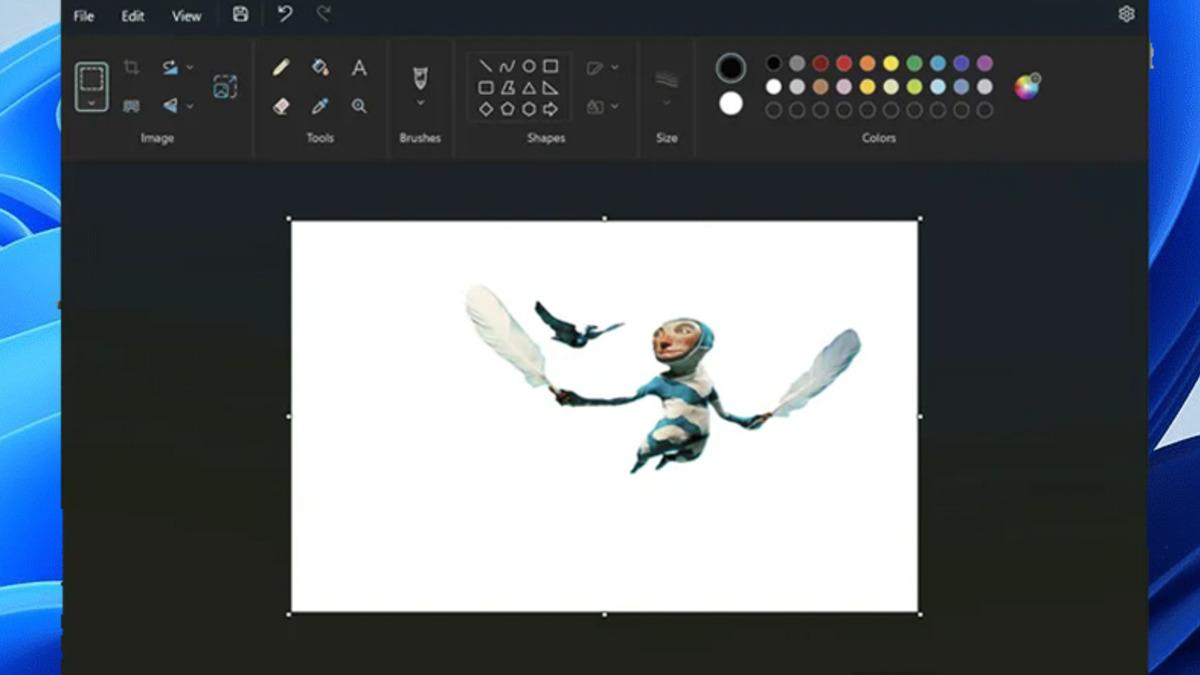Select the arrow shape

tap(550, 107)
